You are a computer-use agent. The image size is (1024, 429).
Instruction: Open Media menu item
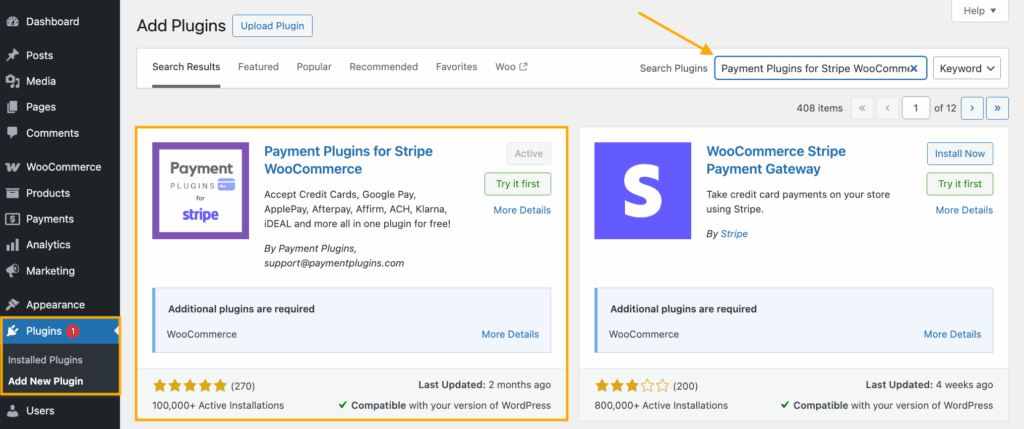pyautogui.click(x=59, y=81)
